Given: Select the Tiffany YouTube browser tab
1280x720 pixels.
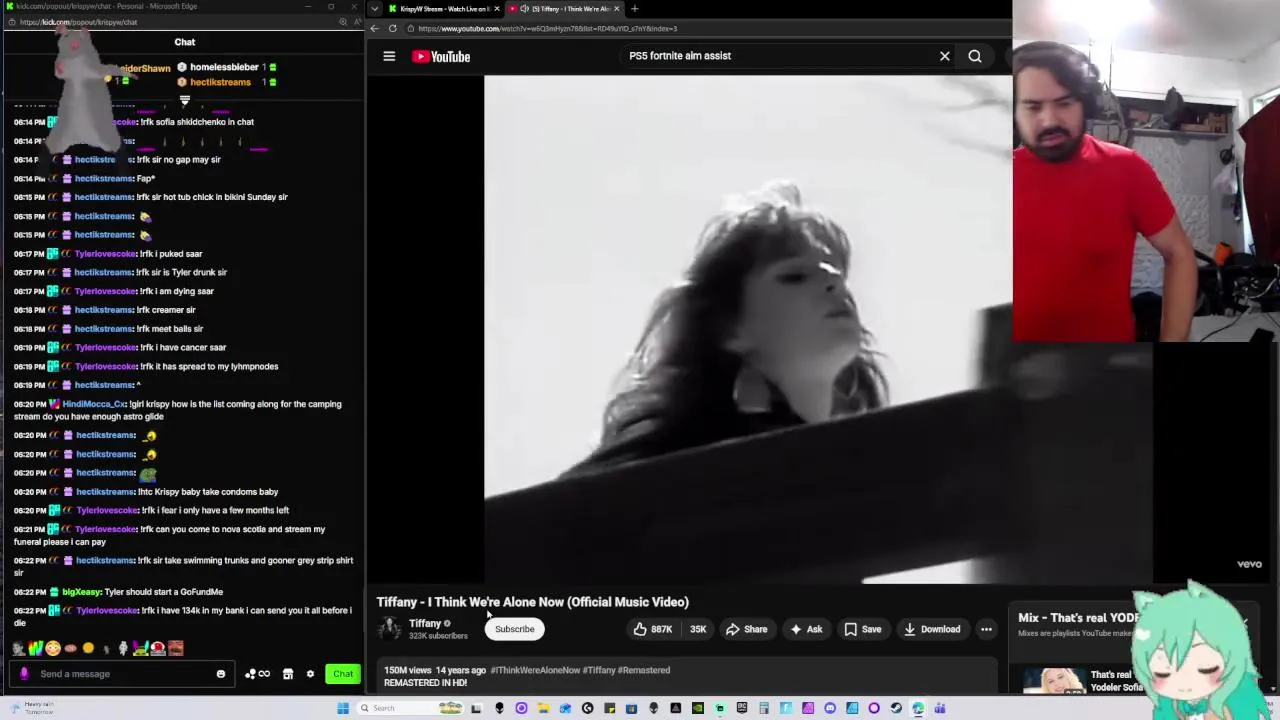Looking at the screenshot, I should [565, 9].
